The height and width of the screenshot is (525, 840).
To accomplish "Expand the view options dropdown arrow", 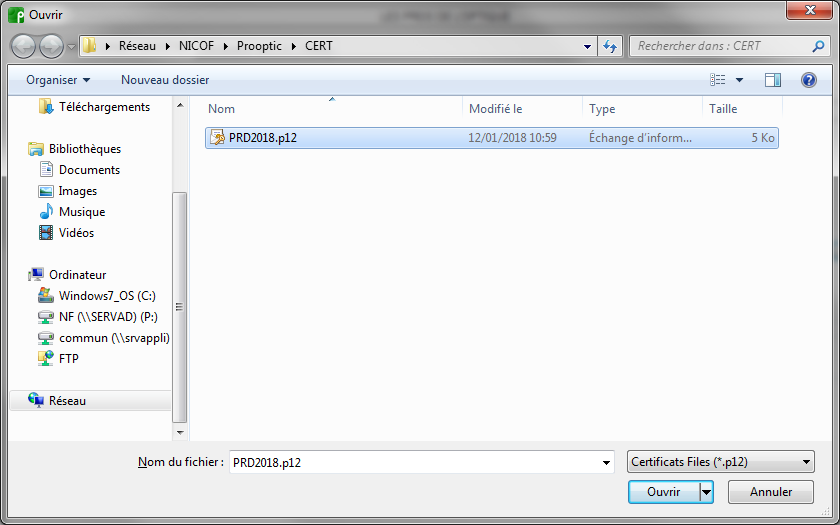I will 739,80.
